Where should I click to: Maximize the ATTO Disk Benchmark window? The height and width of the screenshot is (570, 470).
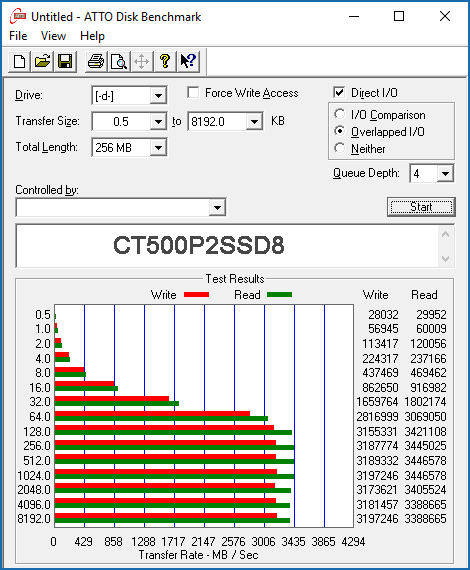coord(399,16)
